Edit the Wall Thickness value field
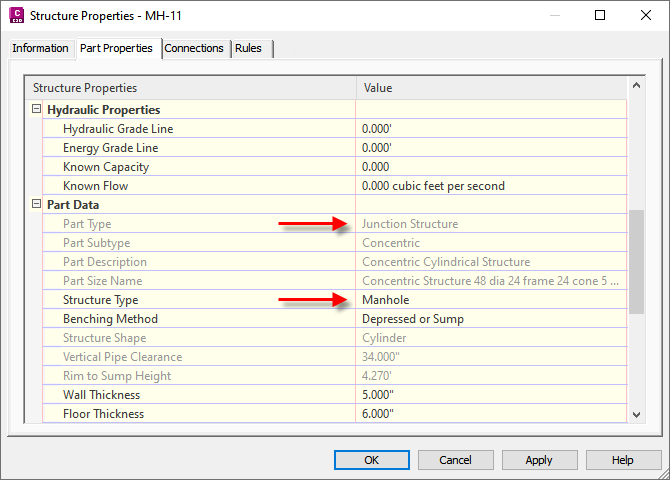 [490, 395]
